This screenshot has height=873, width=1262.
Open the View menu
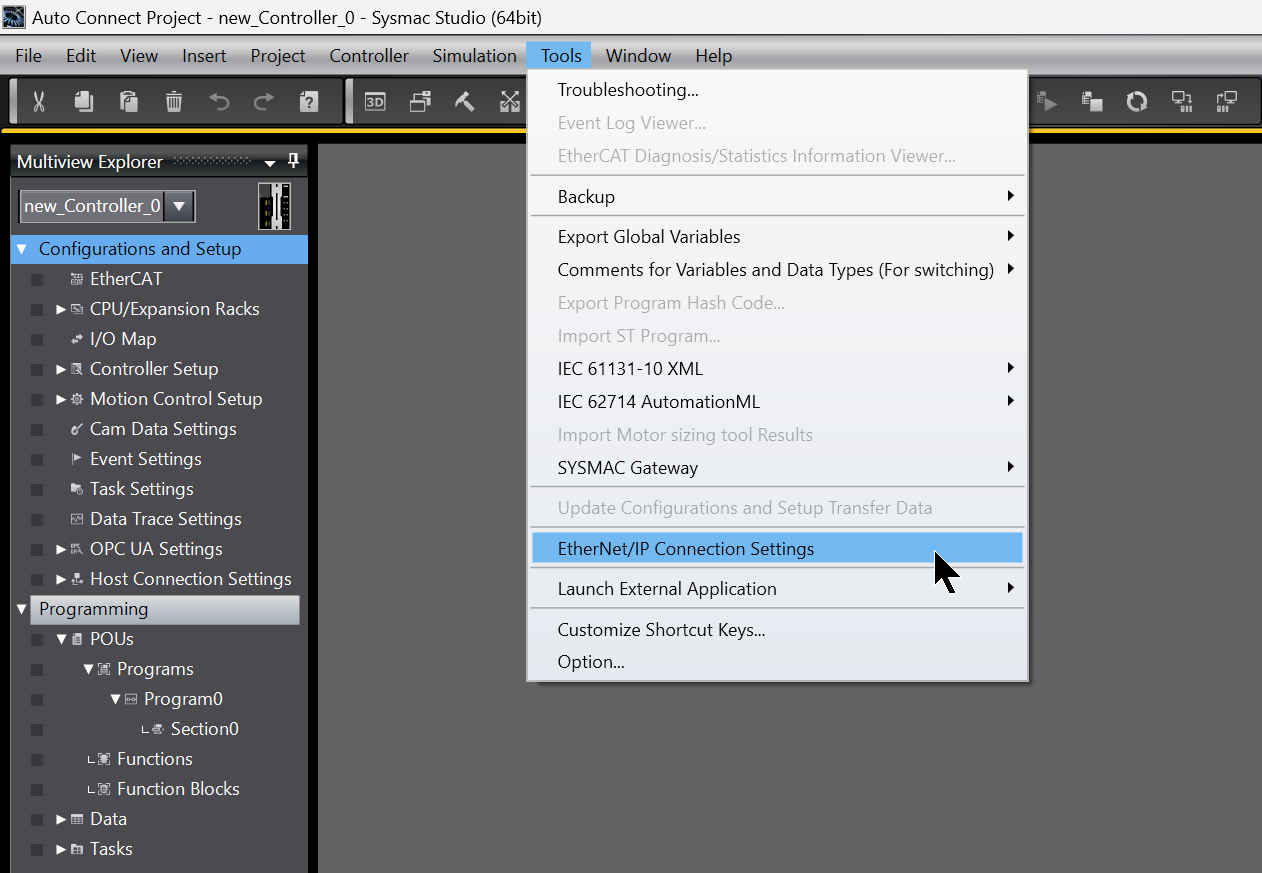pyautogui.click(x=139, y=56)
